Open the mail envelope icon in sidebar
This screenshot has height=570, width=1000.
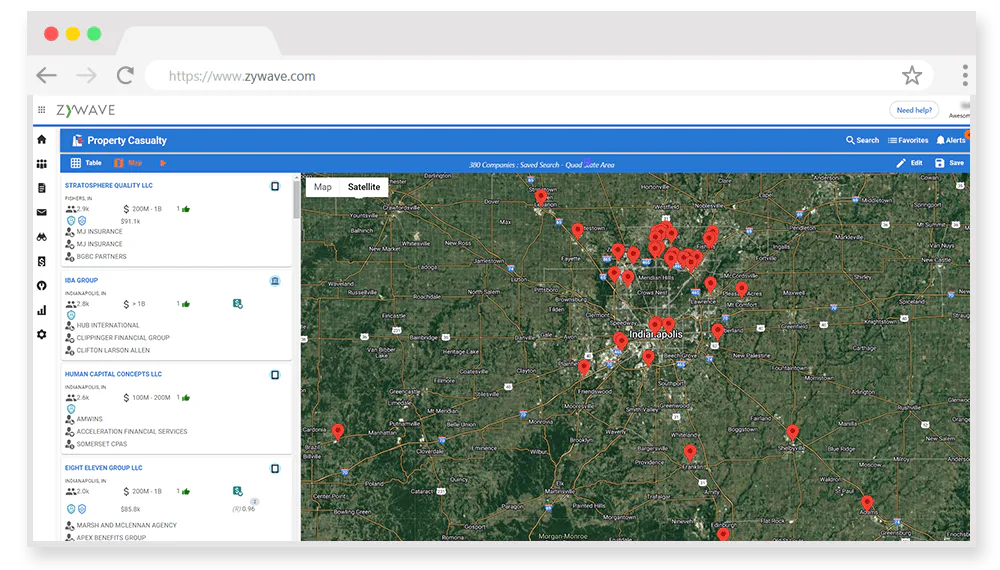[x=41, y=212]
